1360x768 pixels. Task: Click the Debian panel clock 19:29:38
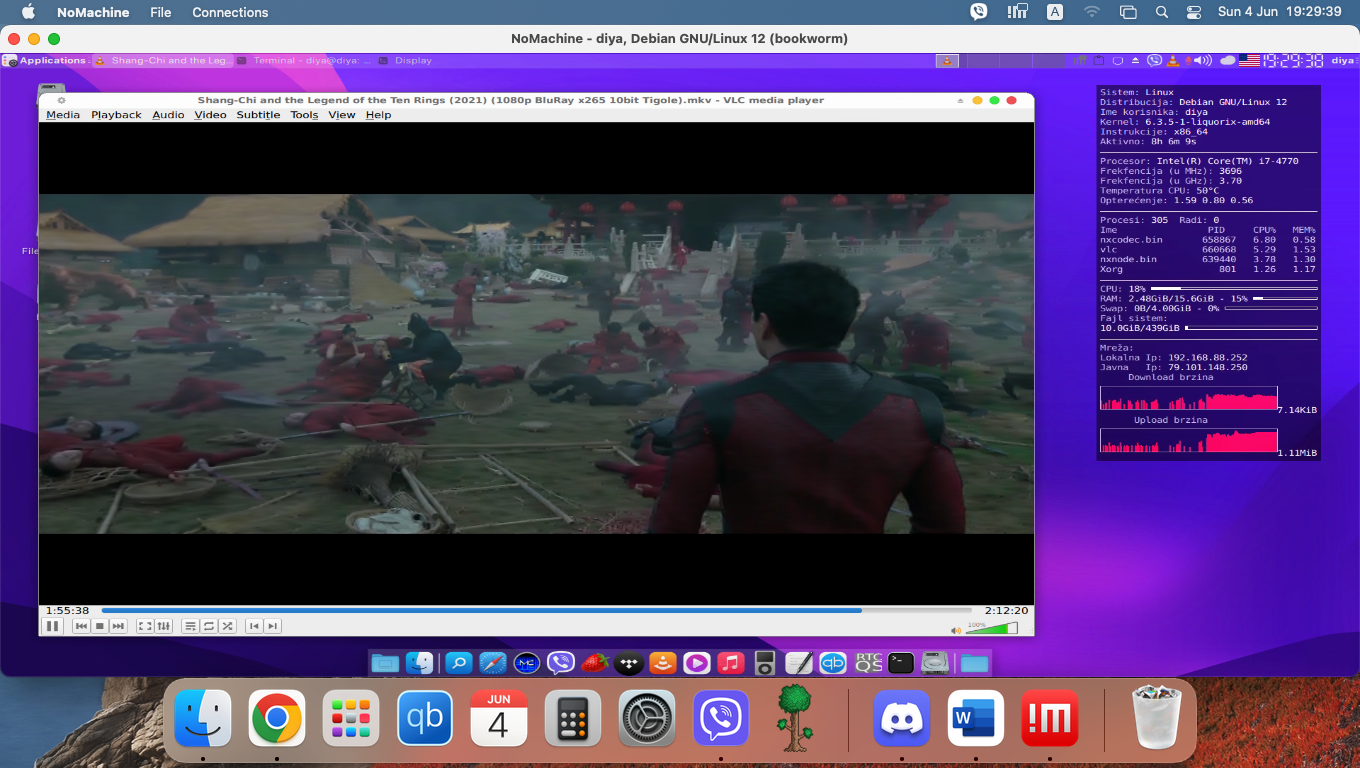tap(1293, 60)
